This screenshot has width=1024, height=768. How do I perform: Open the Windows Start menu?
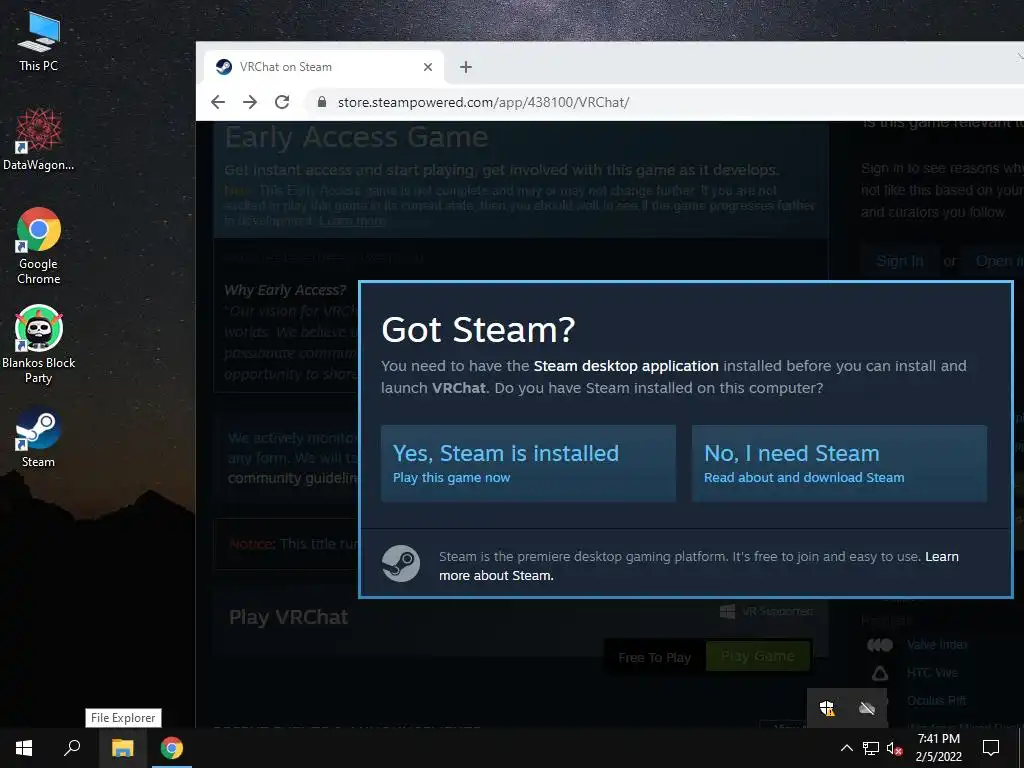pos(24,748)
